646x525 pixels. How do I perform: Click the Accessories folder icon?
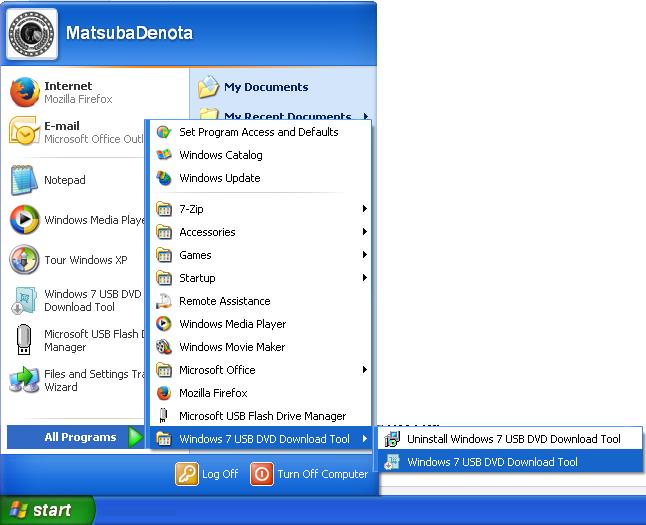pos(164,232)
